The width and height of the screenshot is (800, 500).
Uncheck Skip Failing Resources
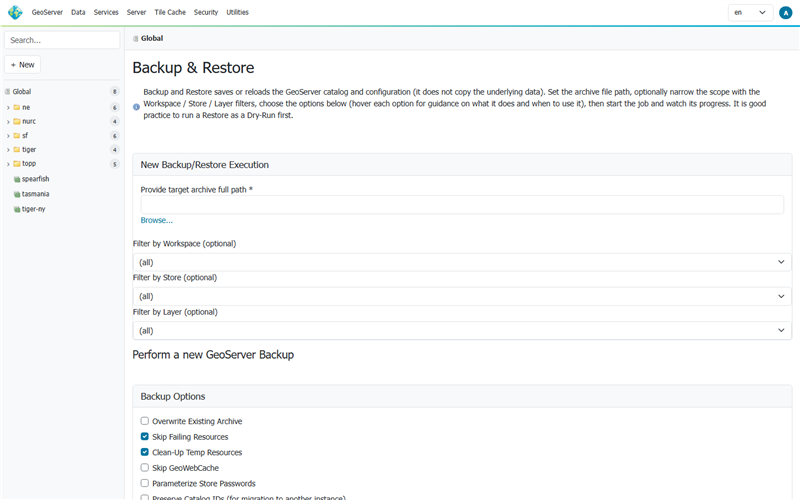point(145,437)
